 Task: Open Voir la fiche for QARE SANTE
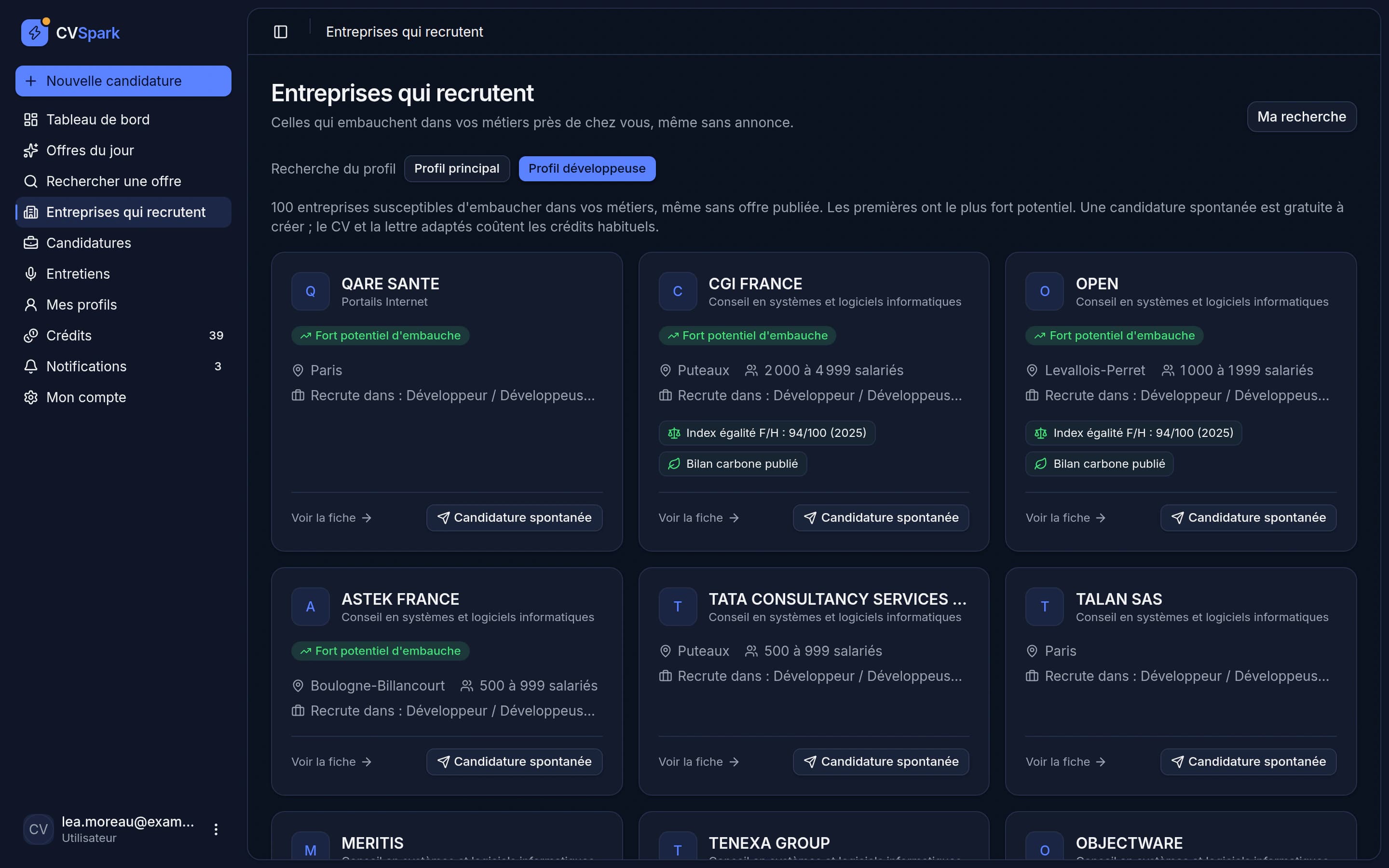(332, 518)
